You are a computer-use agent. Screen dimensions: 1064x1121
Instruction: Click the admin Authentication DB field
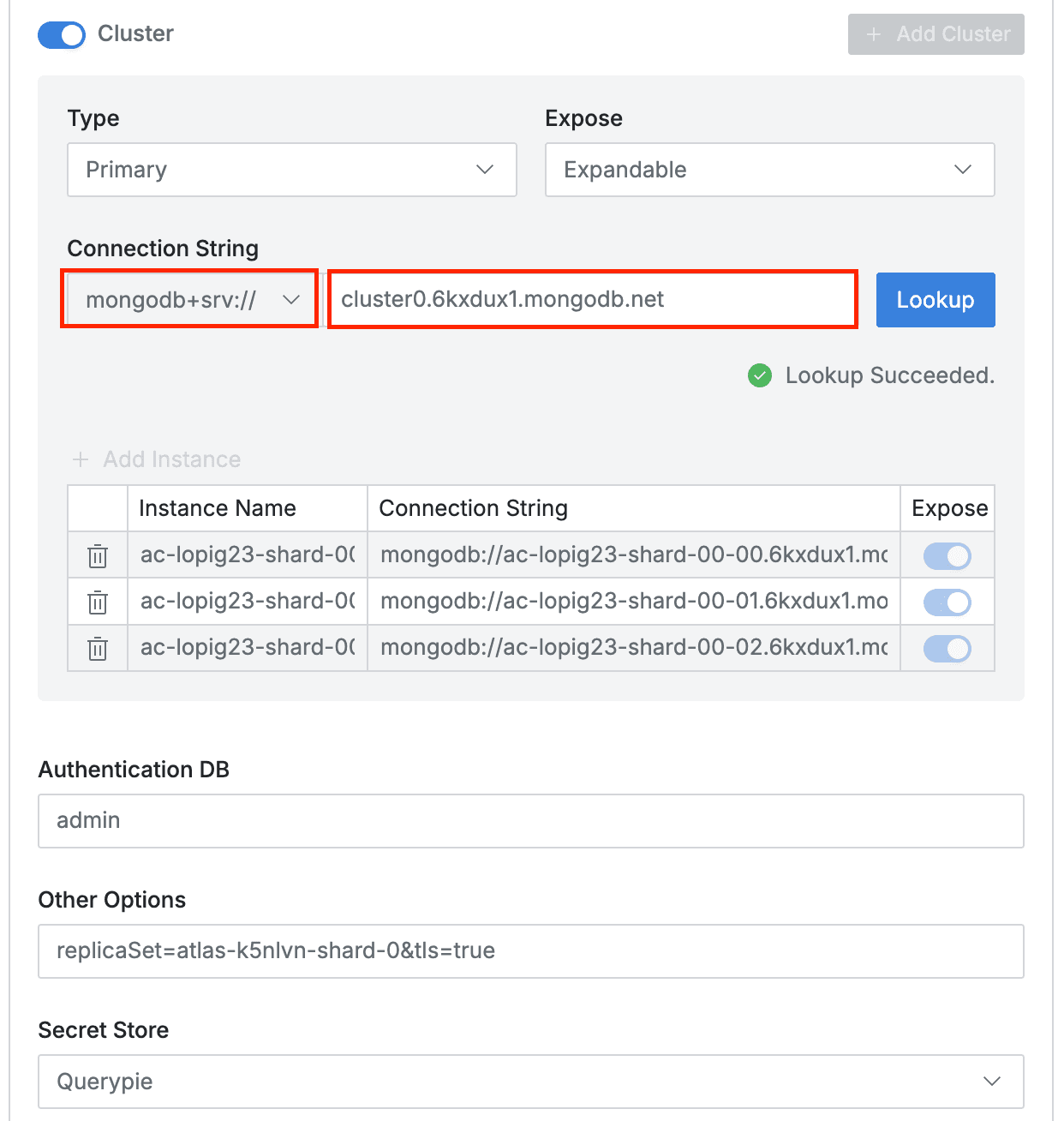530,820
